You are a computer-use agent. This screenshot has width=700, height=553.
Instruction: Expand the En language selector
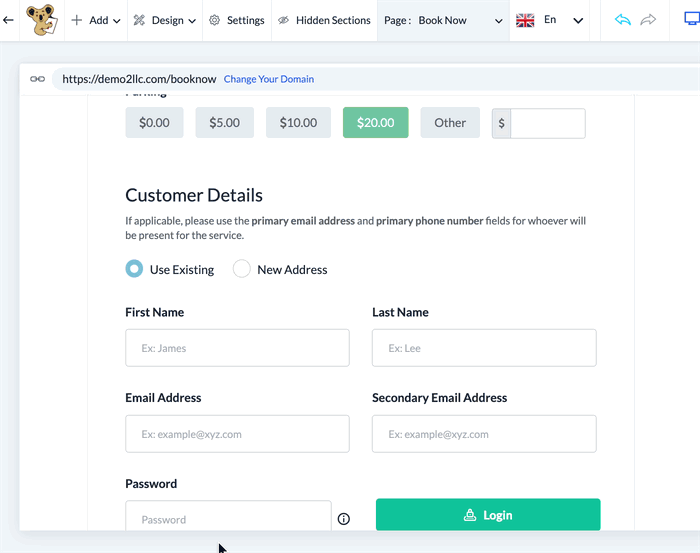coord(550,20)
